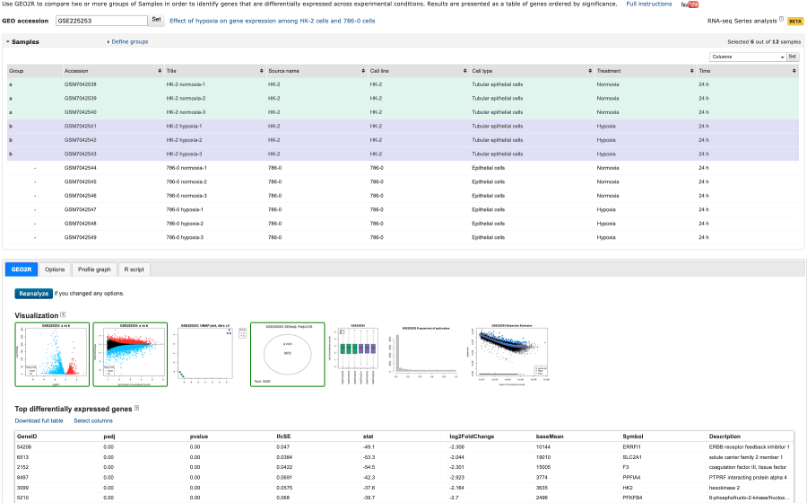Open Full instructions link

point(649,4)
